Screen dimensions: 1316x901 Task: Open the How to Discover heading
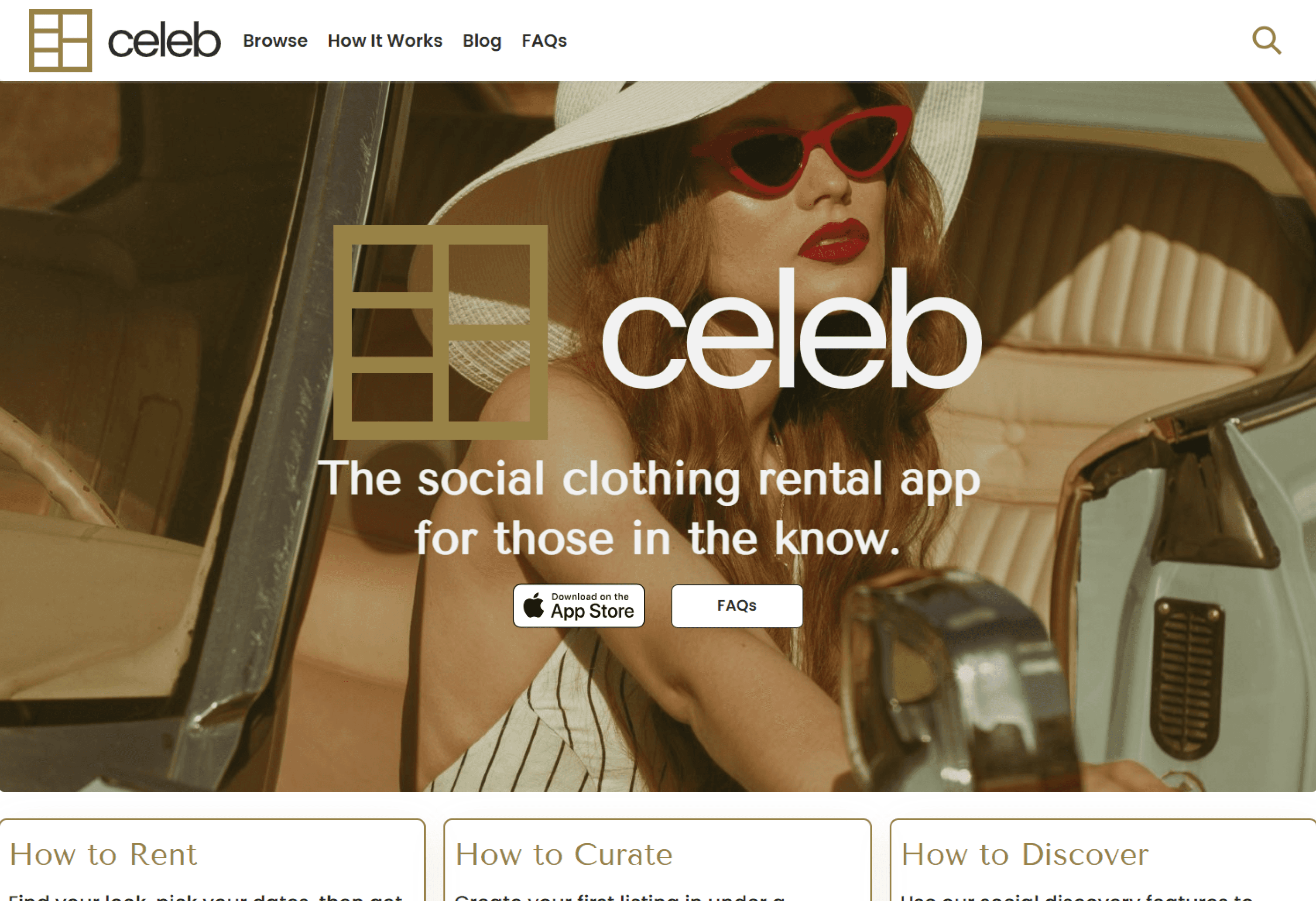point(1025,855)
